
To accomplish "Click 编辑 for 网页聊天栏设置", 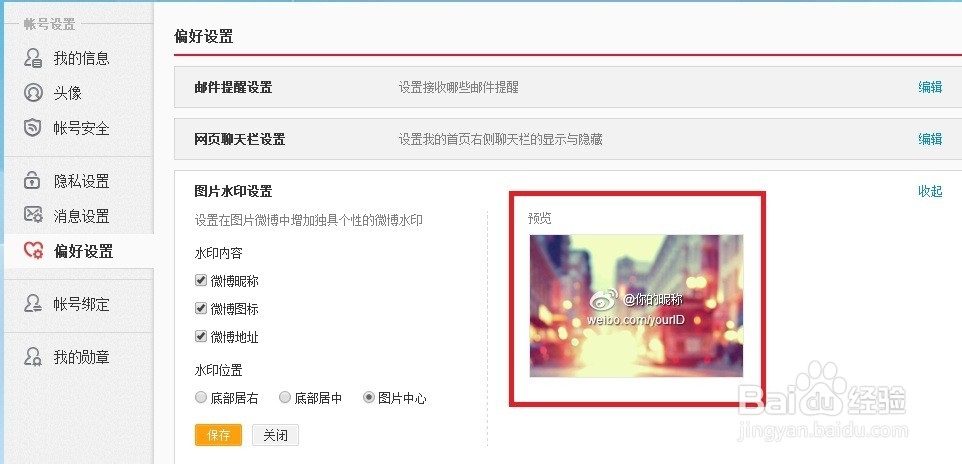I will 930,139.
